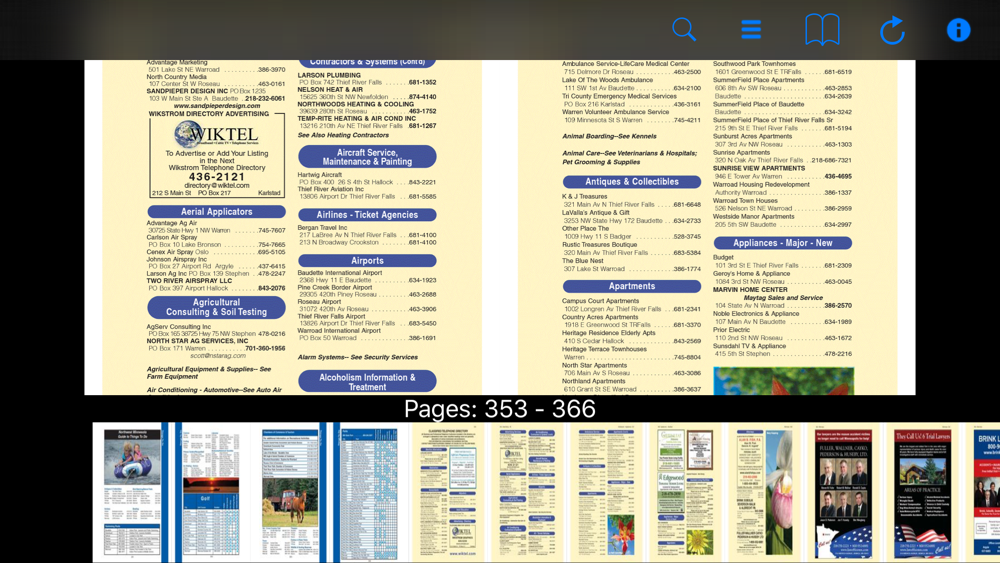This screenshot has height=563, width=1000.
Task: Tap the Airports heading
Action: 367,261
